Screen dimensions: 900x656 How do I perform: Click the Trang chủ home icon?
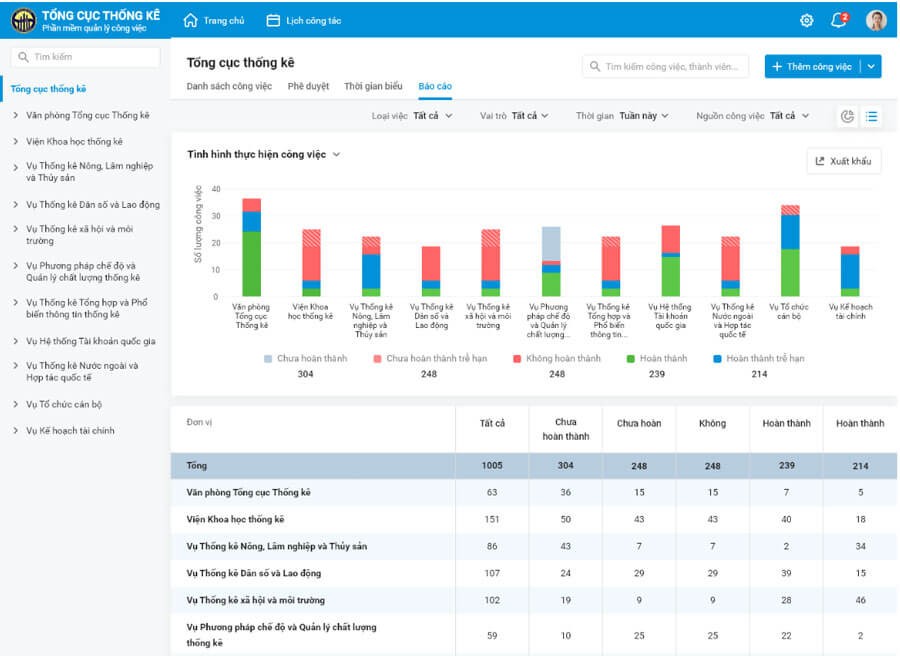coord(191,20)
